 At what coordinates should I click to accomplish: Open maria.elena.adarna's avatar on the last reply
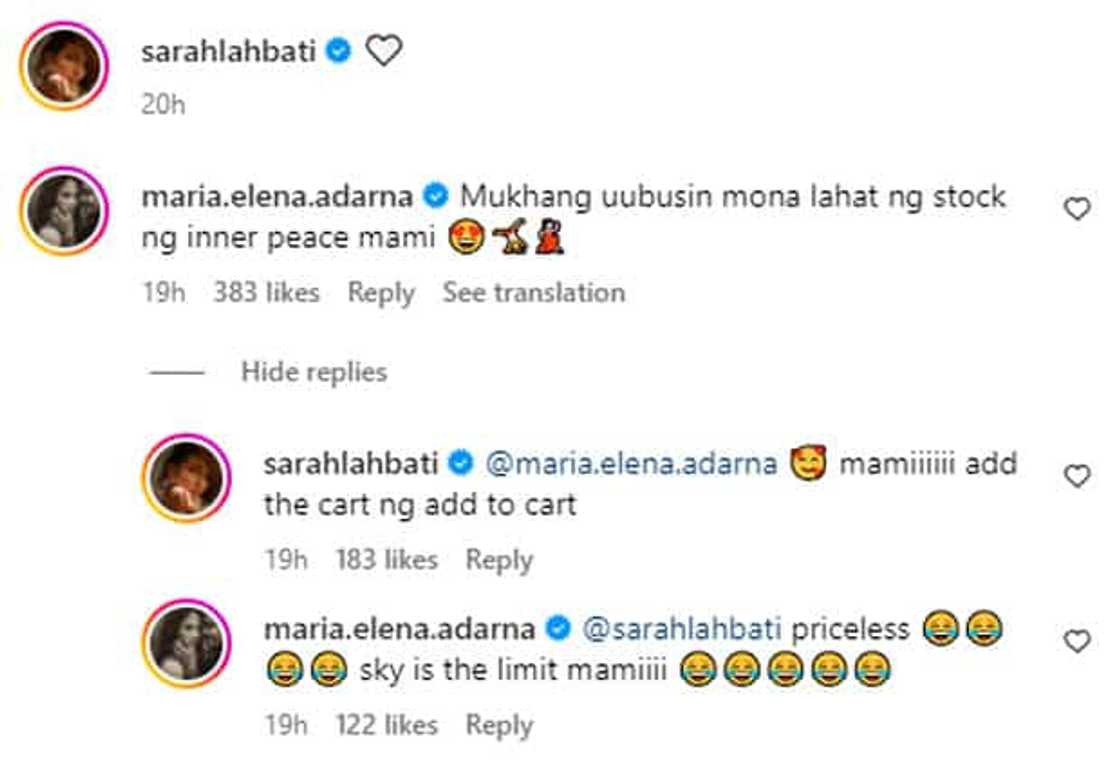point(187,643)
